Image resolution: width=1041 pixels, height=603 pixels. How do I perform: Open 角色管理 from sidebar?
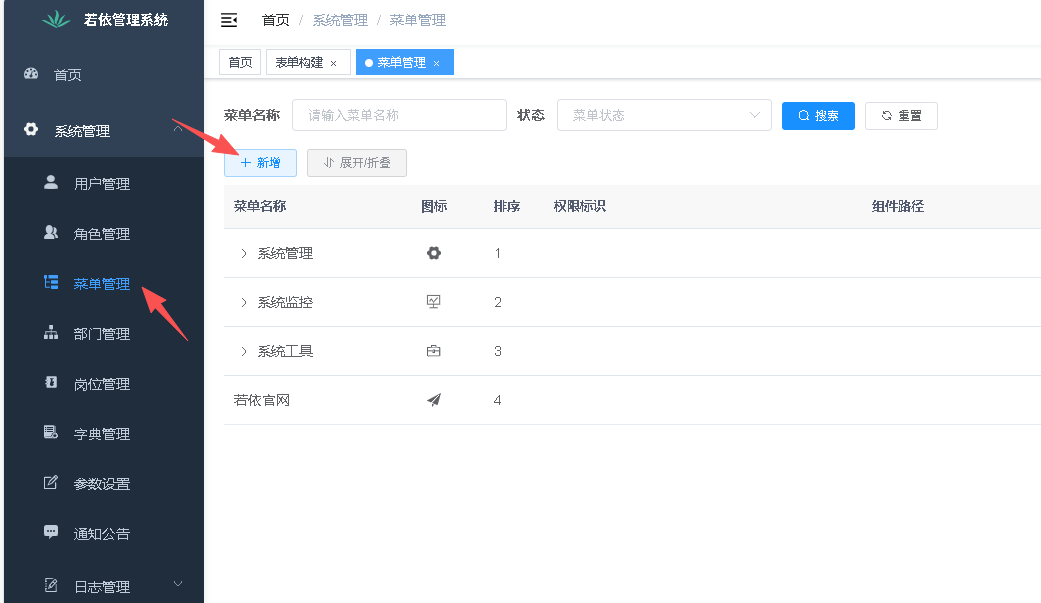101,234
